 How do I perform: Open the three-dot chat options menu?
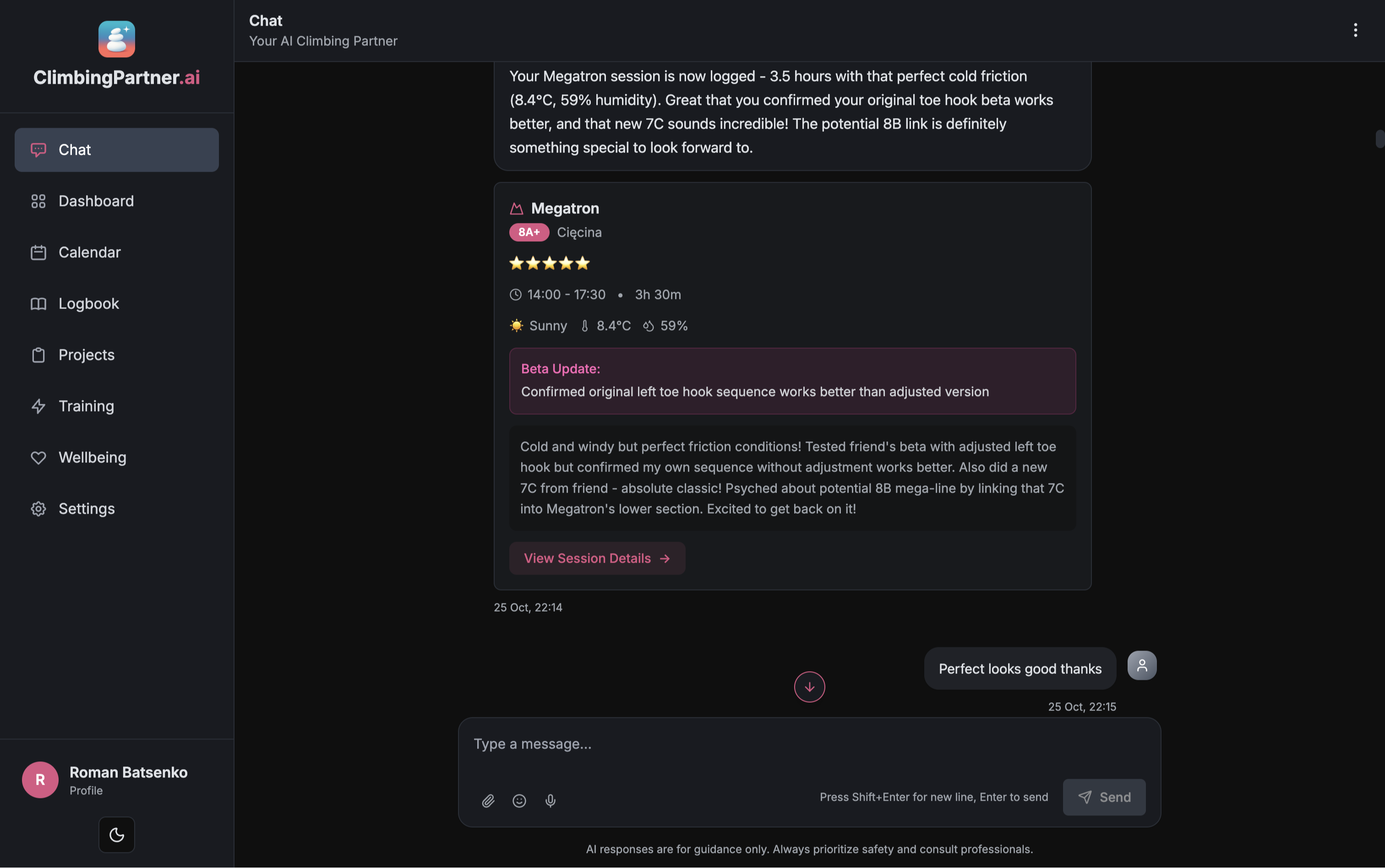pos(1355,30)
